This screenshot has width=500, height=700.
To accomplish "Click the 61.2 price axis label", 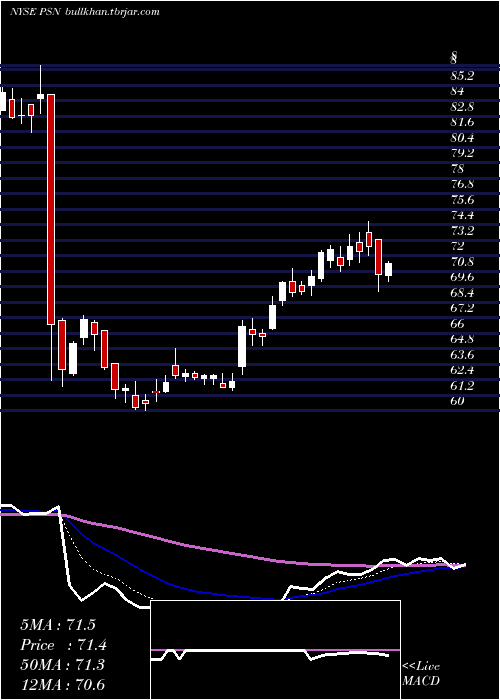I will tap(462, 386).
